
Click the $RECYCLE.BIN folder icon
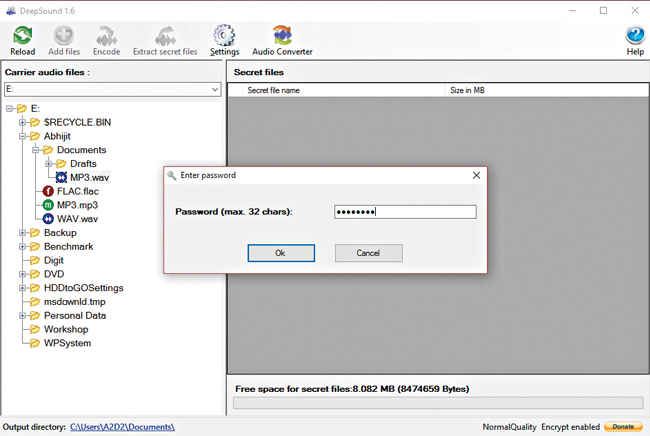pos(35,122)
